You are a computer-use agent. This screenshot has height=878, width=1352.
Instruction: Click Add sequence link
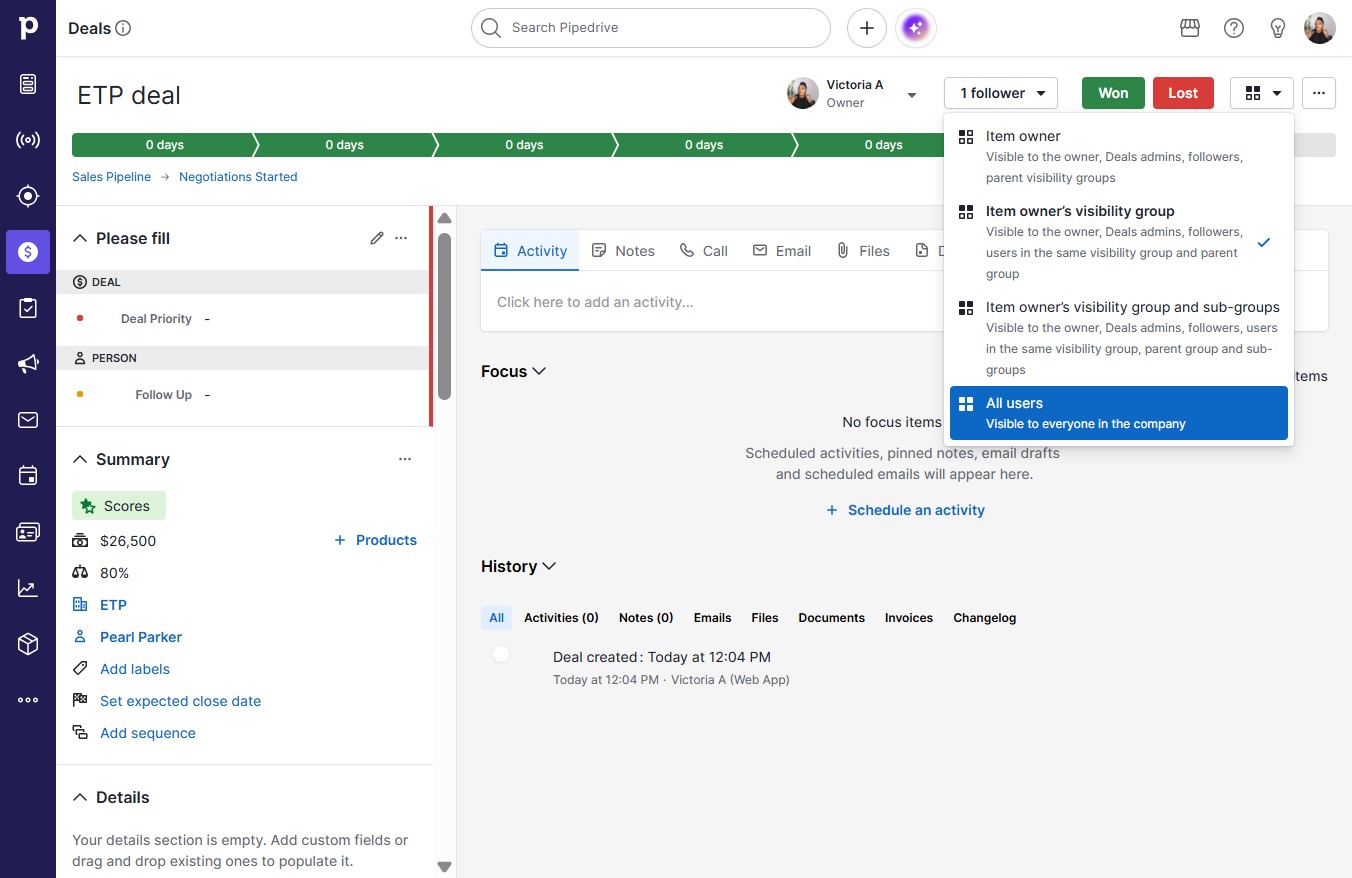pyautogui.click(x=148, y=733)
